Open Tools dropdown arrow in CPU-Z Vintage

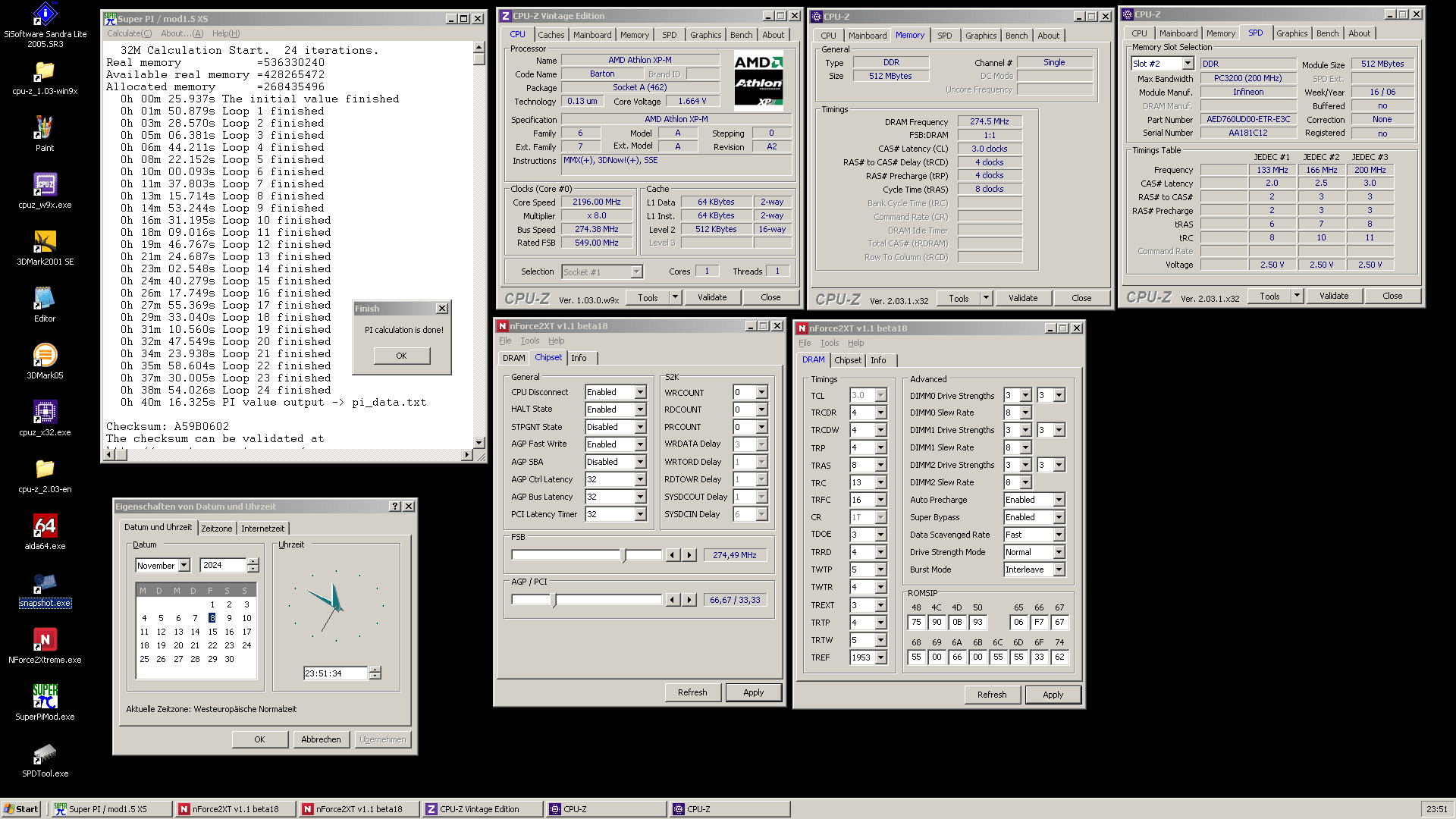(x=675, y=297)
